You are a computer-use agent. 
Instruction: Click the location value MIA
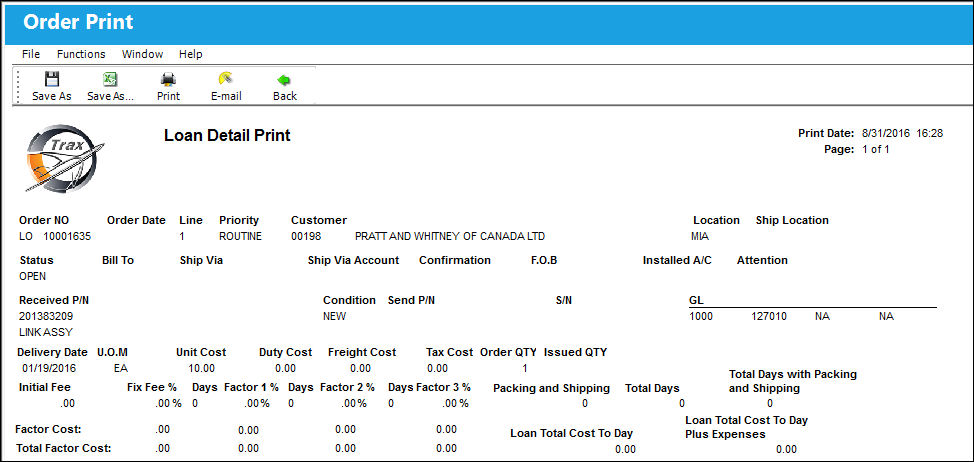[x=699, y=237]
